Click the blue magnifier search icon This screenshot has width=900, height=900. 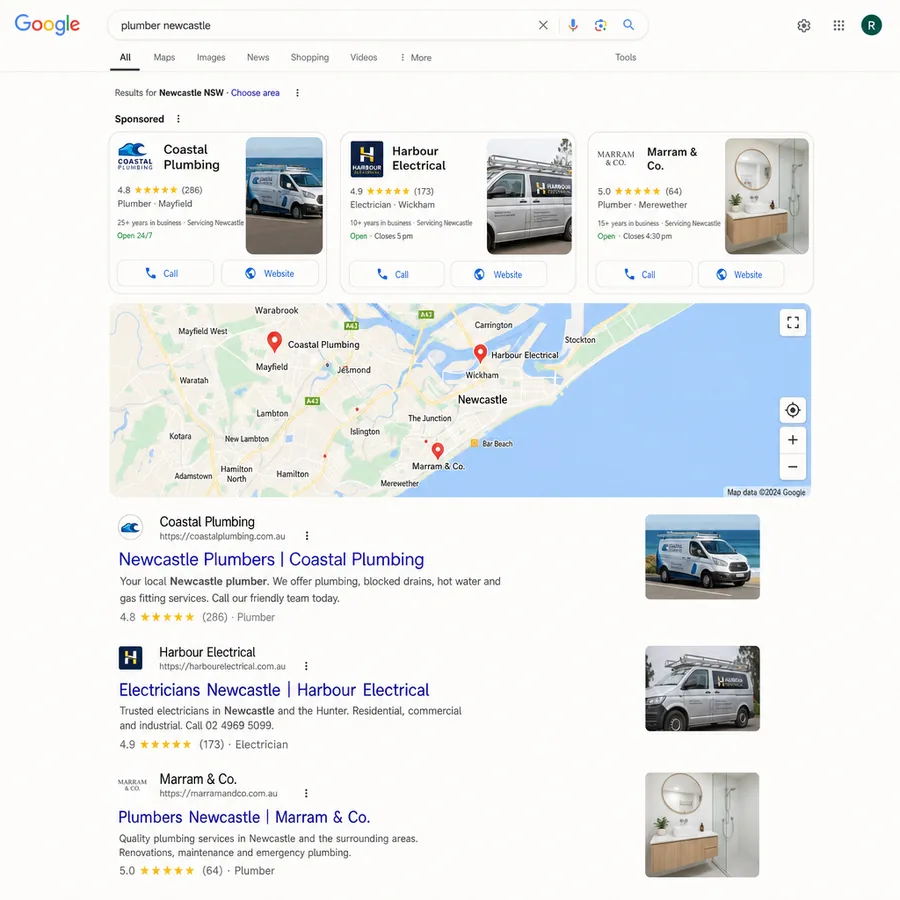click(629, 25)
